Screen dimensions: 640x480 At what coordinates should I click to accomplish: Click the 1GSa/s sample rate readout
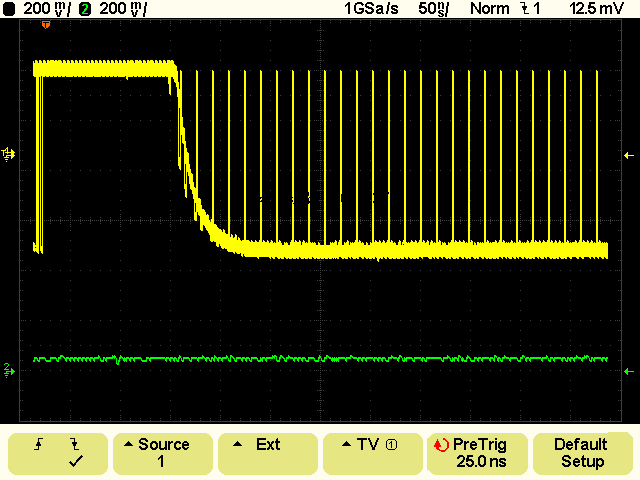[x=371, y=9]
